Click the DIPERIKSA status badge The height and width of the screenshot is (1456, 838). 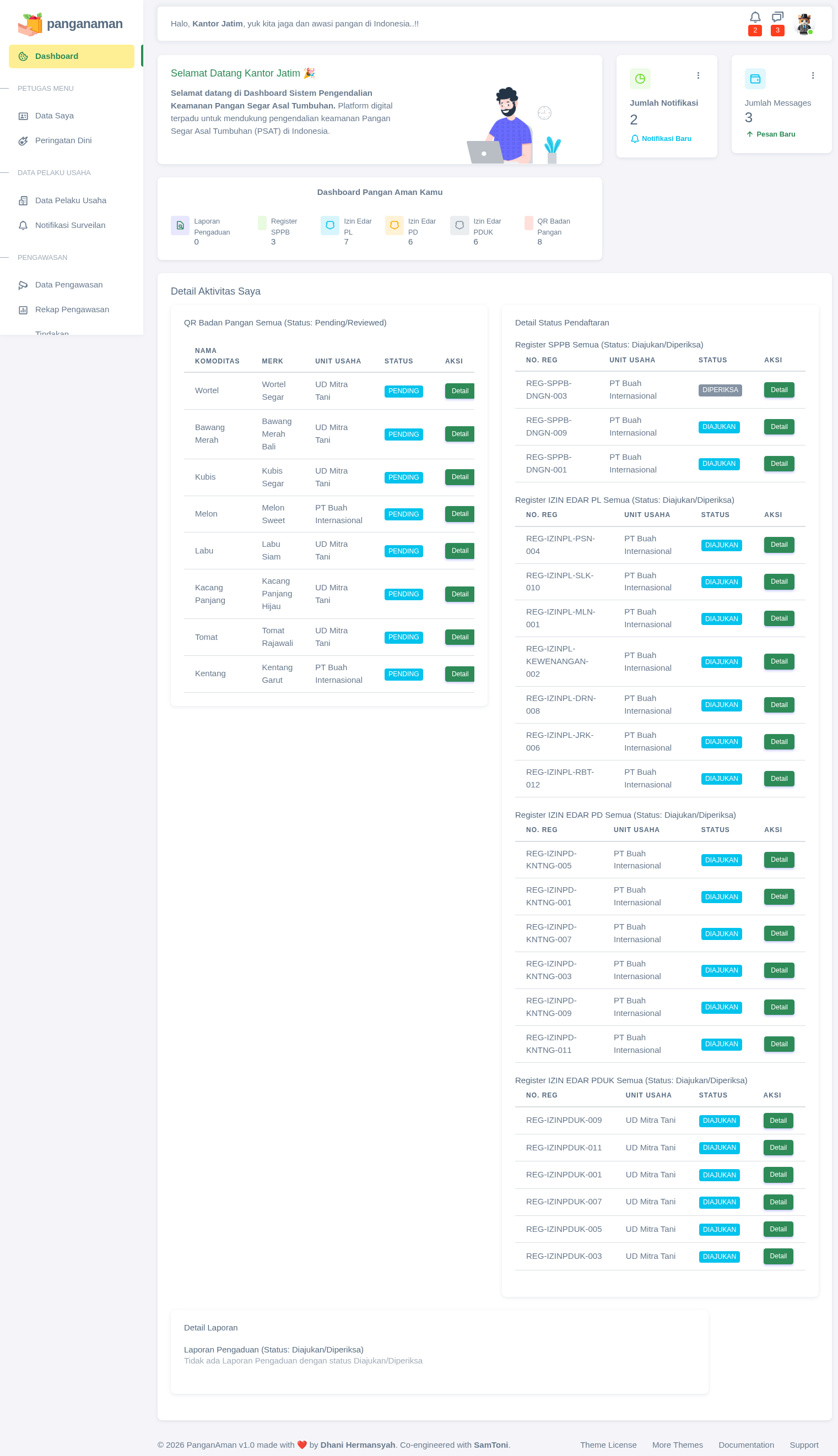click(x=720, y=390)
